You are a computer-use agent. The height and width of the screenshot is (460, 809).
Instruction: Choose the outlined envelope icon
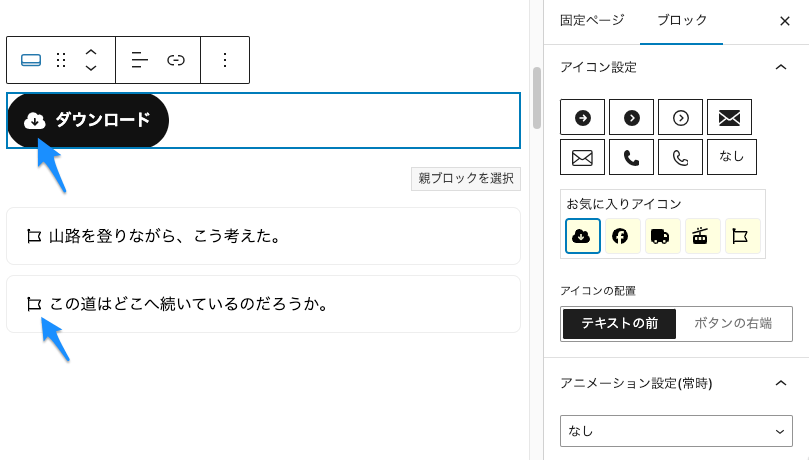click(x=583, y=157)
